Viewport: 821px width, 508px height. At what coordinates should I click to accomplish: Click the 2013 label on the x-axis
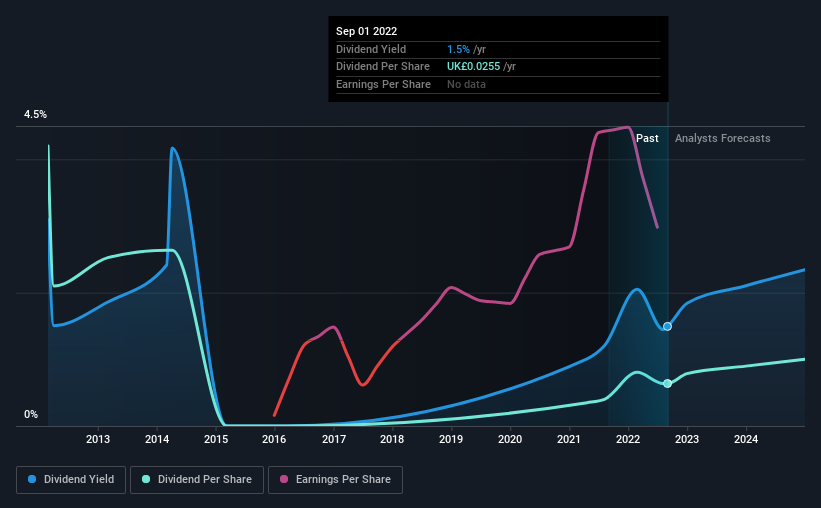click(x=98, y=439)
